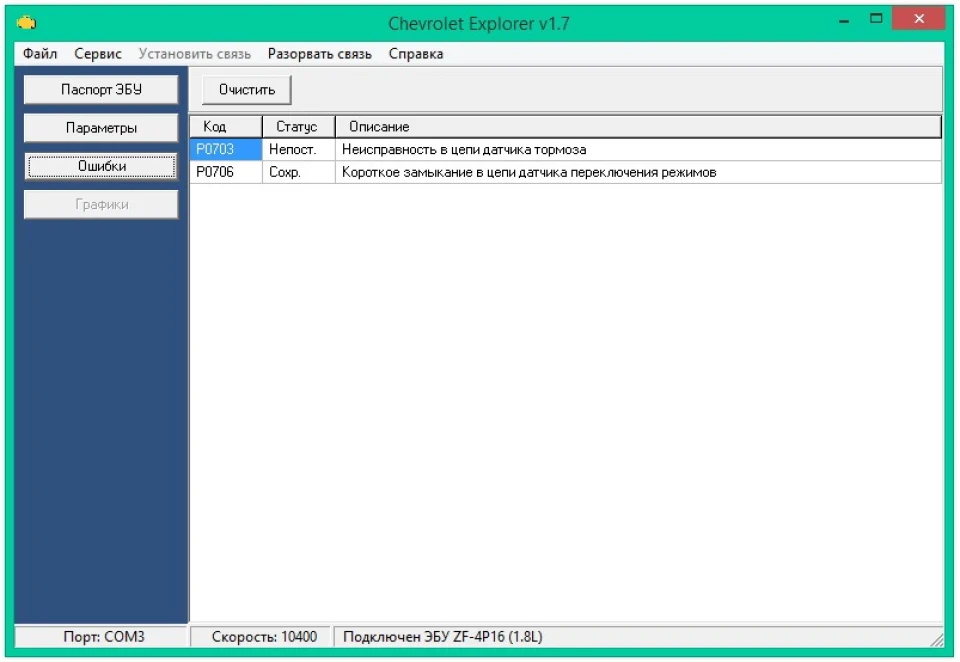
Task: Select error code P0706 cell
Action: [226, 172]
